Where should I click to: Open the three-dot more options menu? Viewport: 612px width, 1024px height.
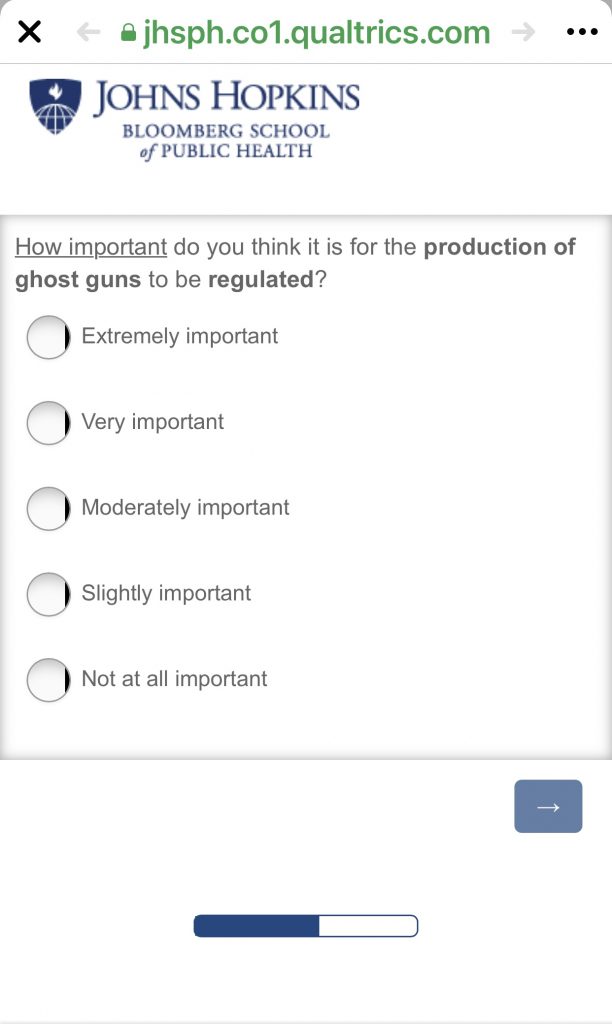click(581, 32)
